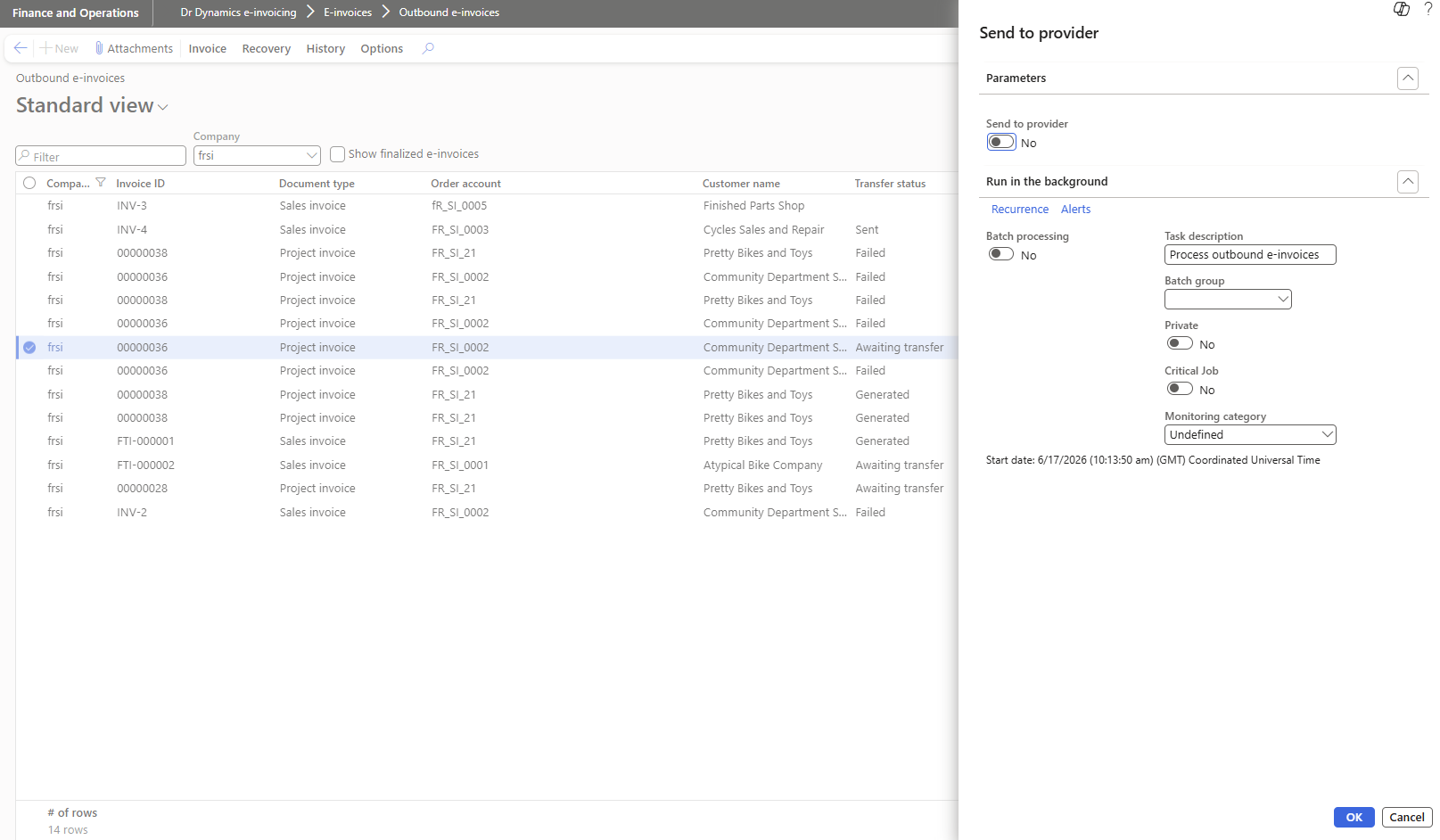The width and height of the screenshot is (1440, 840).
Task: Toggle Batch processing switch
Action: tap(1001, 254)
